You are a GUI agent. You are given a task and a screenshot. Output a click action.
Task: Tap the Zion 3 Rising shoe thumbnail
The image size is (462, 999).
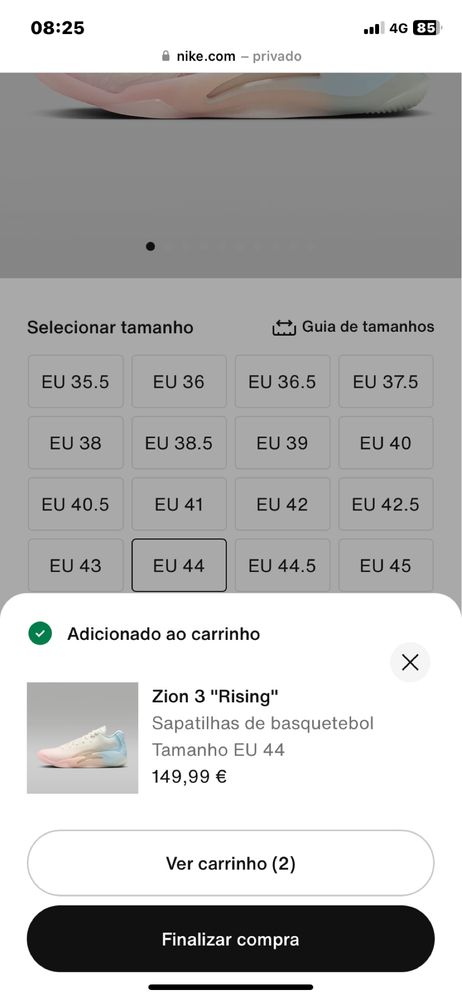click(x=82, y=738)
